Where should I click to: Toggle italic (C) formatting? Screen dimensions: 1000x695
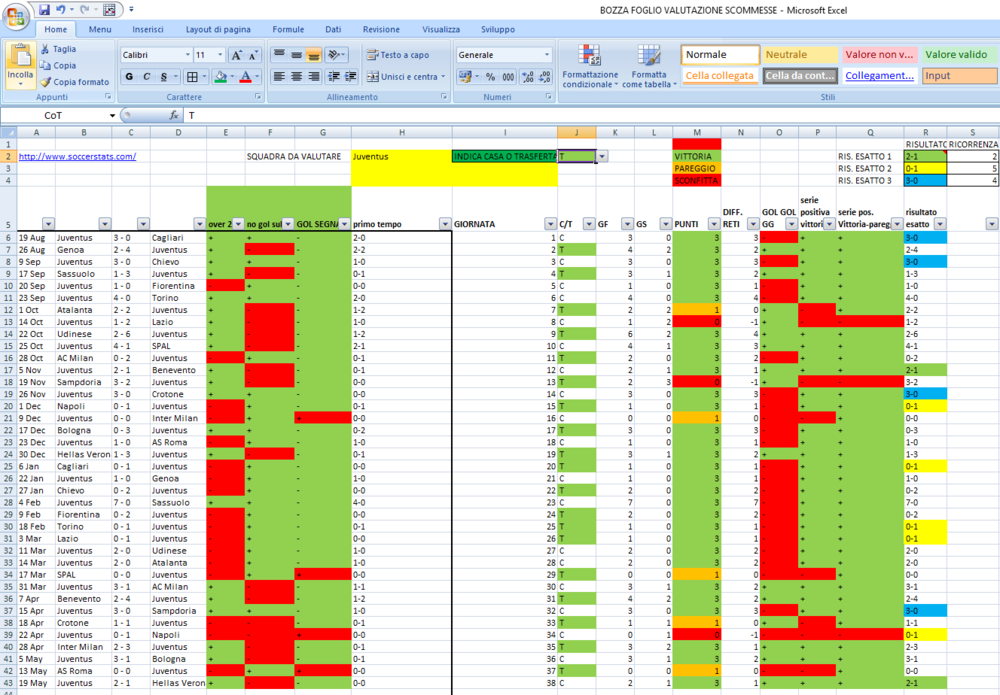[x=147, y=77]
